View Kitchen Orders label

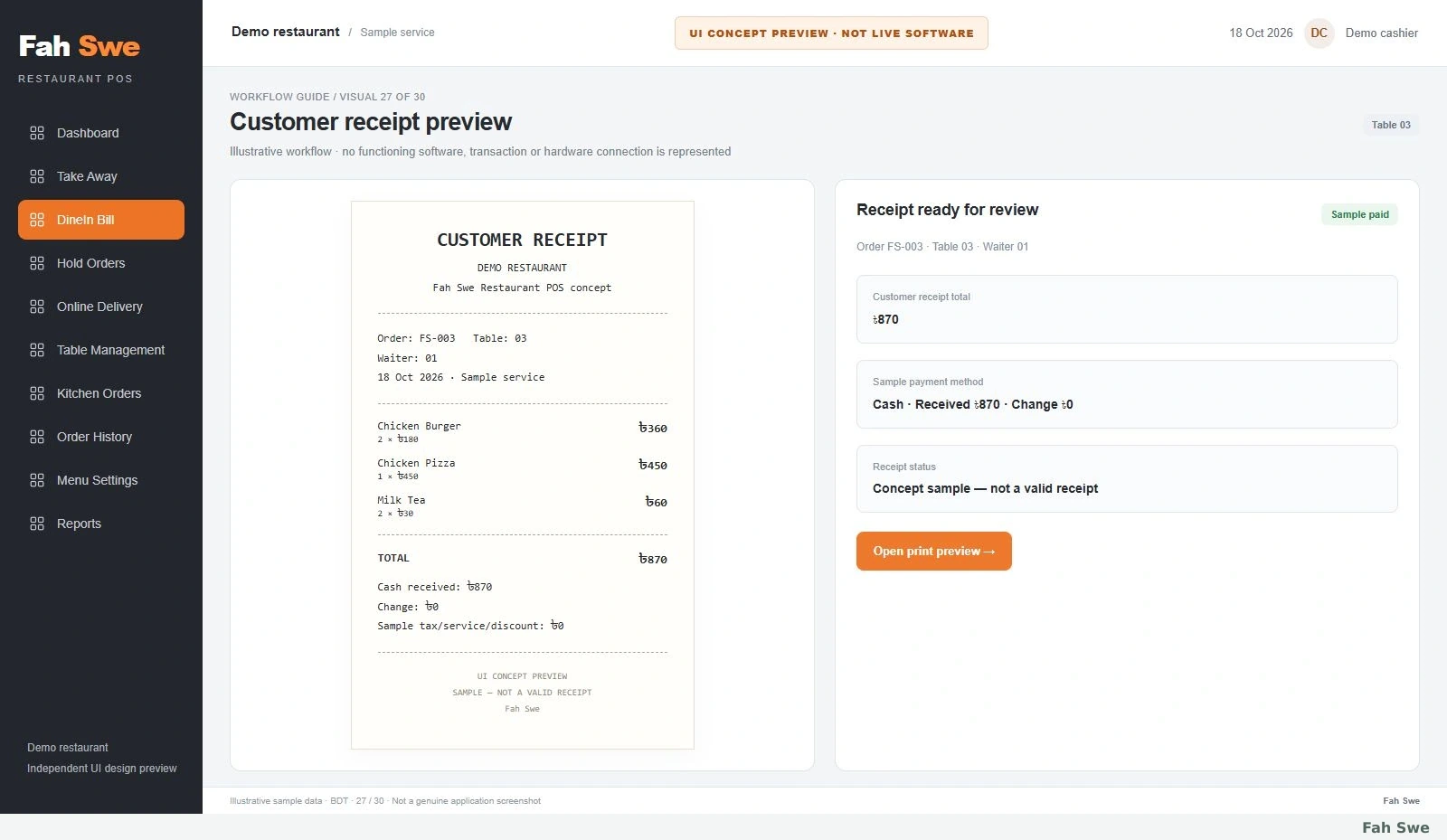[x=99, y=393]
